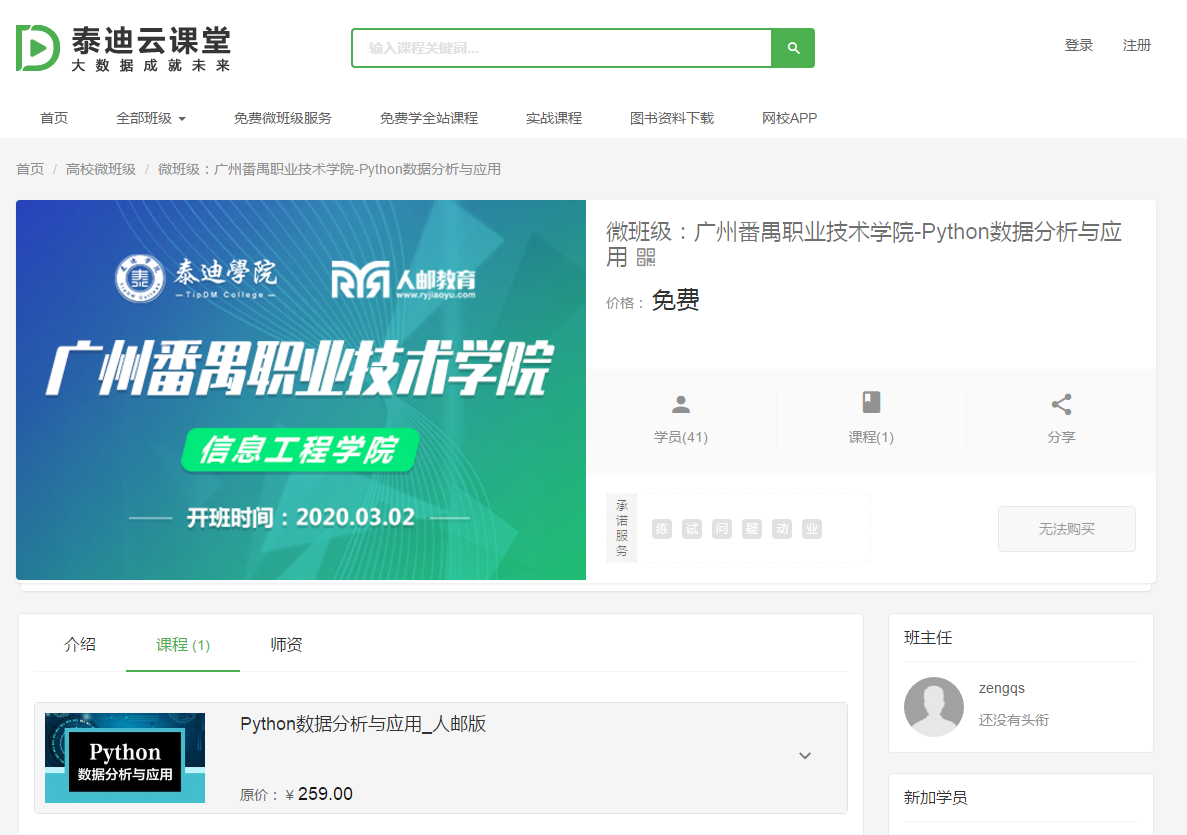This screenshot has height=835, width=1187.
Task: Click the 还没有头衔 text
Action: pos(1014,720)
